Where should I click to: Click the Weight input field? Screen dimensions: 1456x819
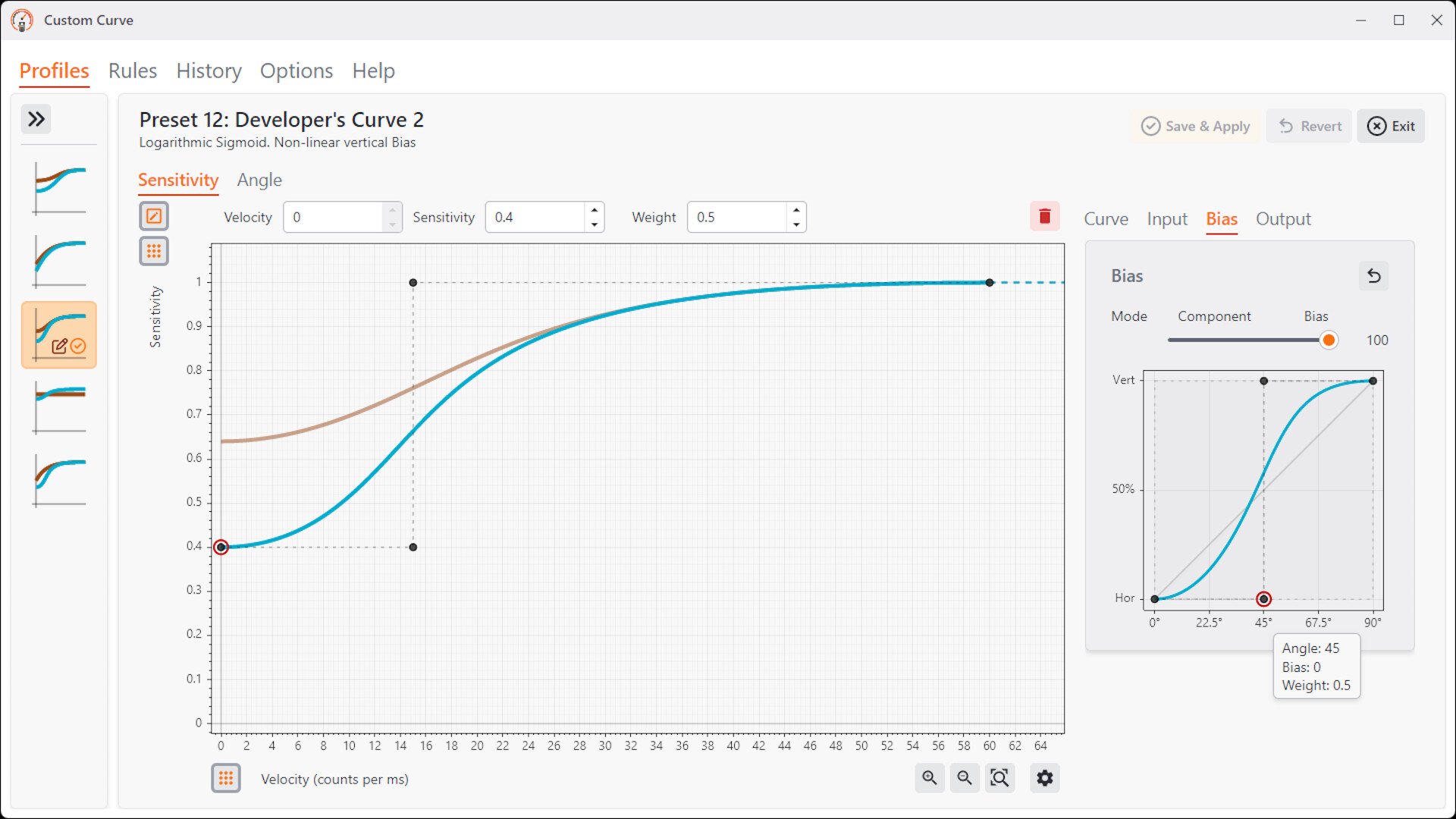(x=736, y=217)
